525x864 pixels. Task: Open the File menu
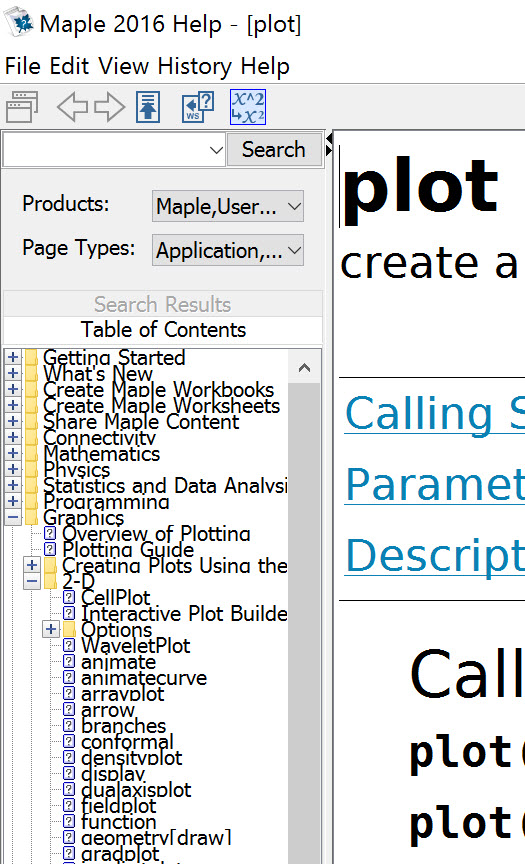pyautogui.click(x=23, y=66)
